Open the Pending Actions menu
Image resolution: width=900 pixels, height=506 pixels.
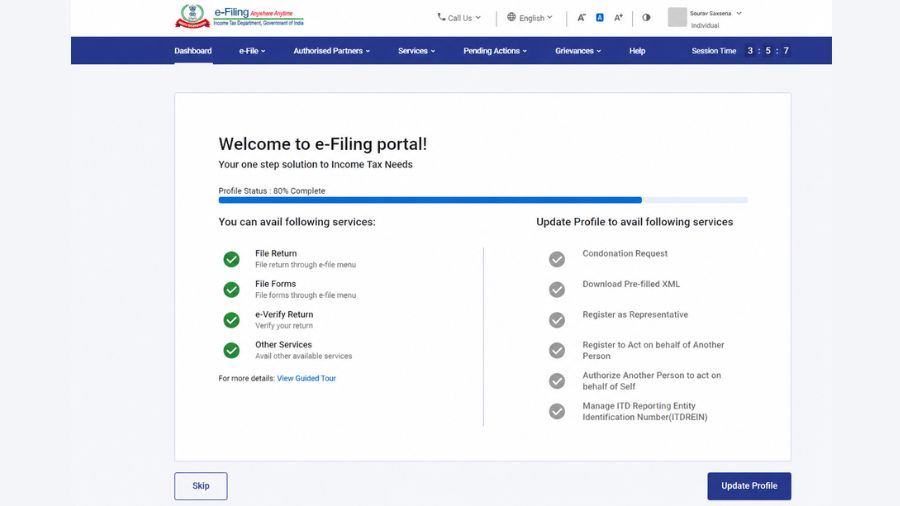495,50
